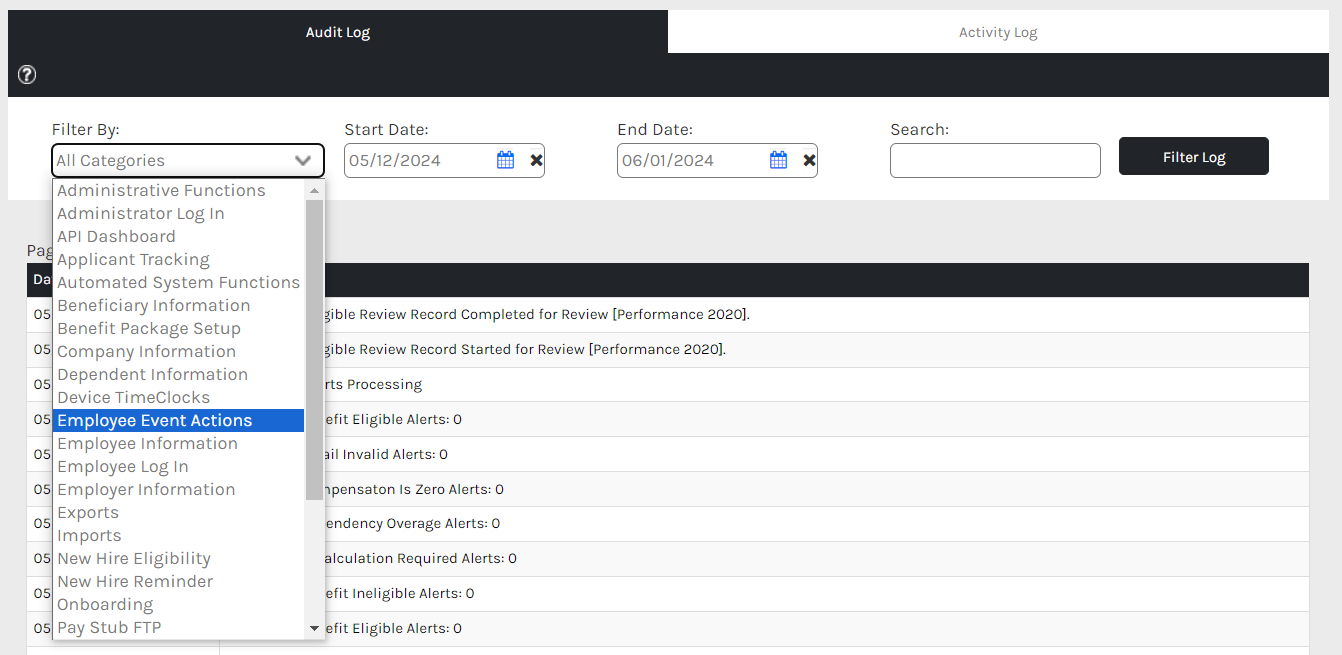Open the Start Date calendar picker icon
This screenshot has width=1342, height=655.
(506, 160)
